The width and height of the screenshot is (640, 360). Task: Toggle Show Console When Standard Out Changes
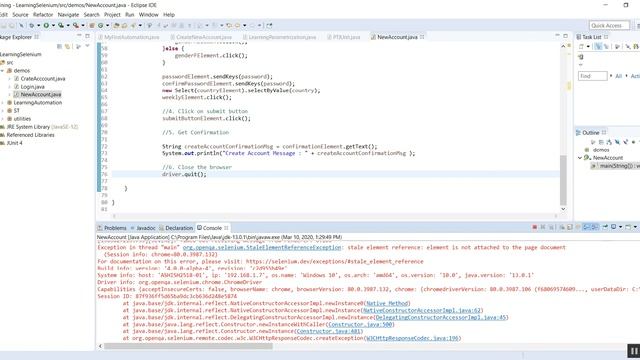click(x=586, y=227)
